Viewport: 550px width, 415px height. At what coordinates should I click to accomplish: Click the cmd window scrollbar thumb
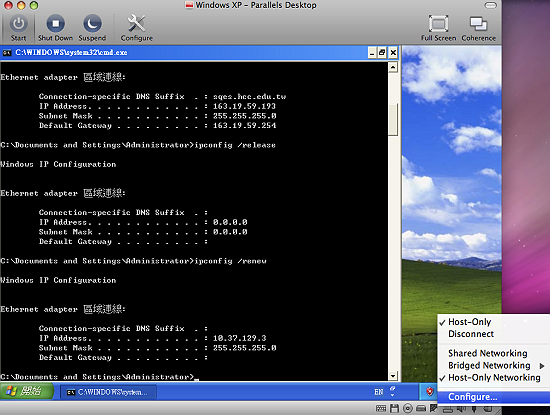[393, 119]
